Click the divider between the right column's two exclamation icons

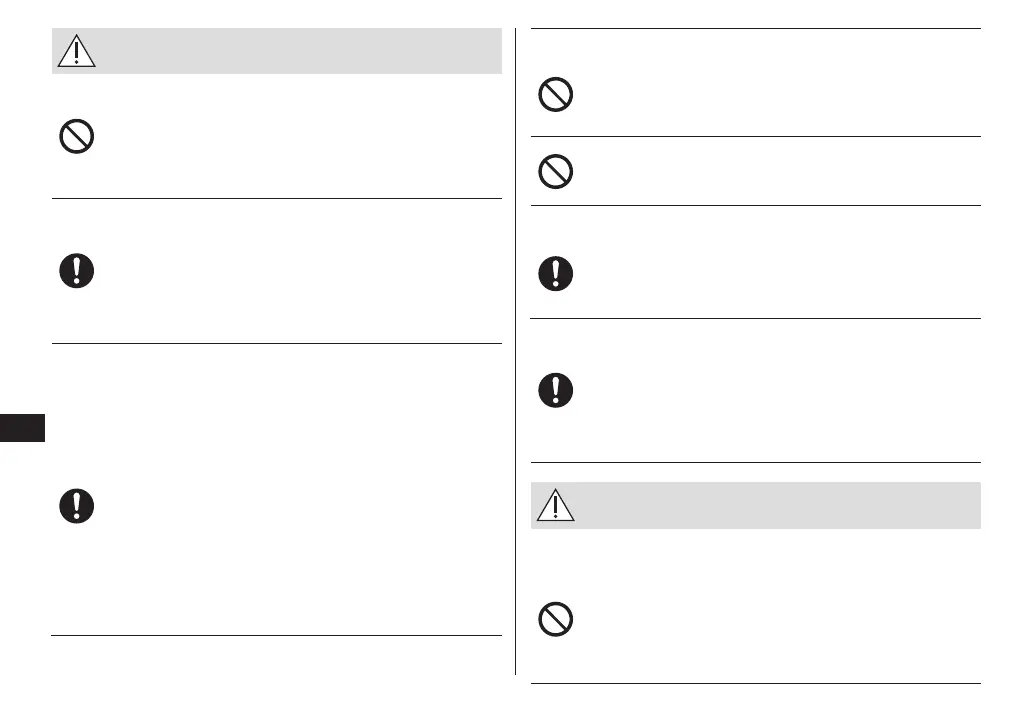[x=755, y=319]
